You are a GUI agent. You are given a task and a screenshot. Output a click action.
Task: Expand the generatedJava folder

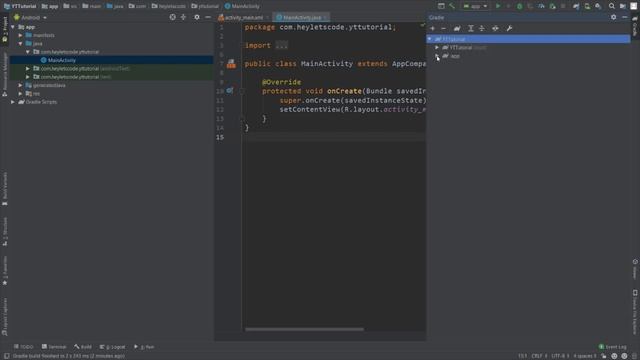pos(20,85)
